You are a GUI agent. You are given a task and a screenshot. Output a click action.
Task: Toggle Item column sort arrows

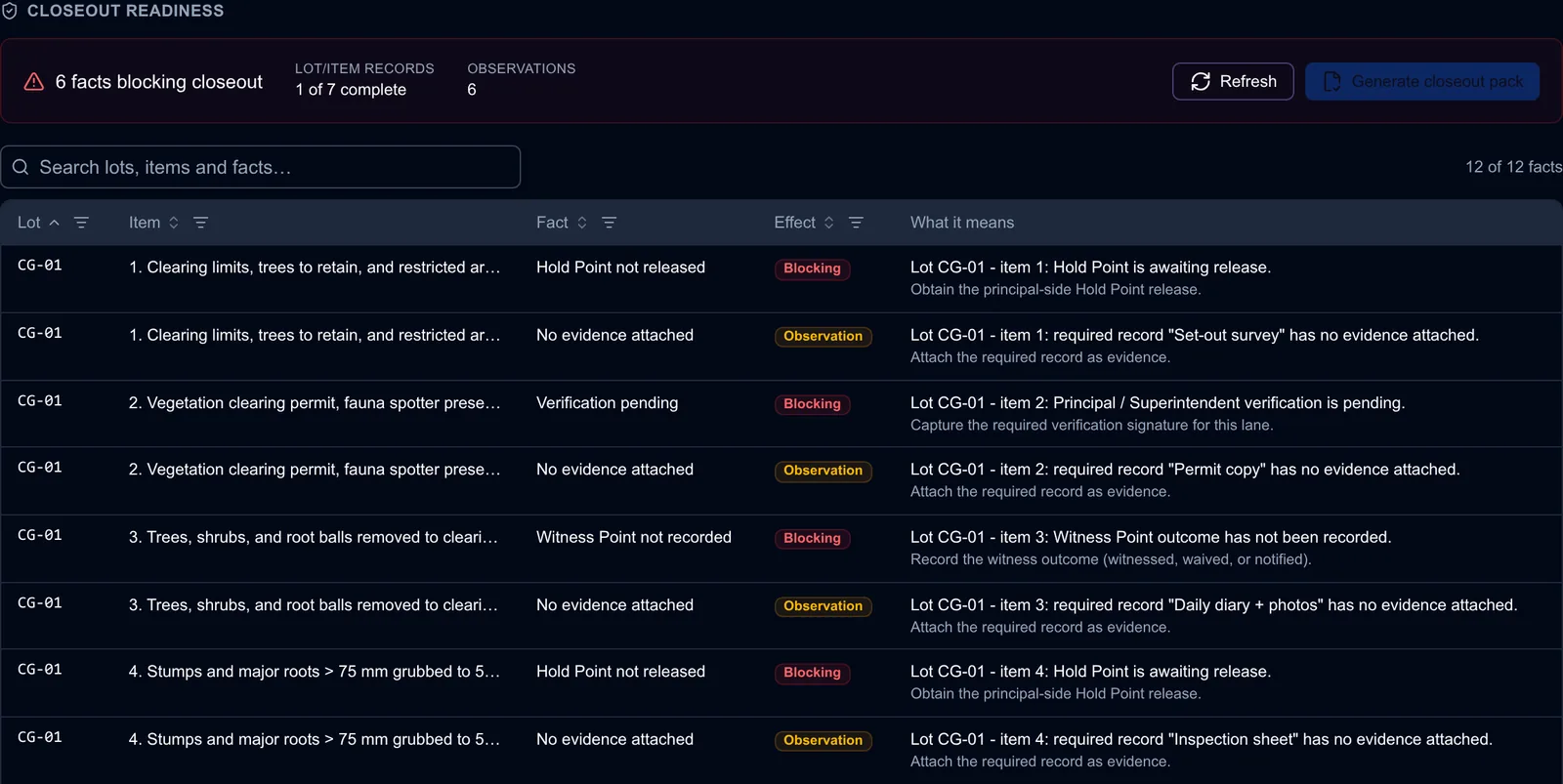tap(174, 223)
